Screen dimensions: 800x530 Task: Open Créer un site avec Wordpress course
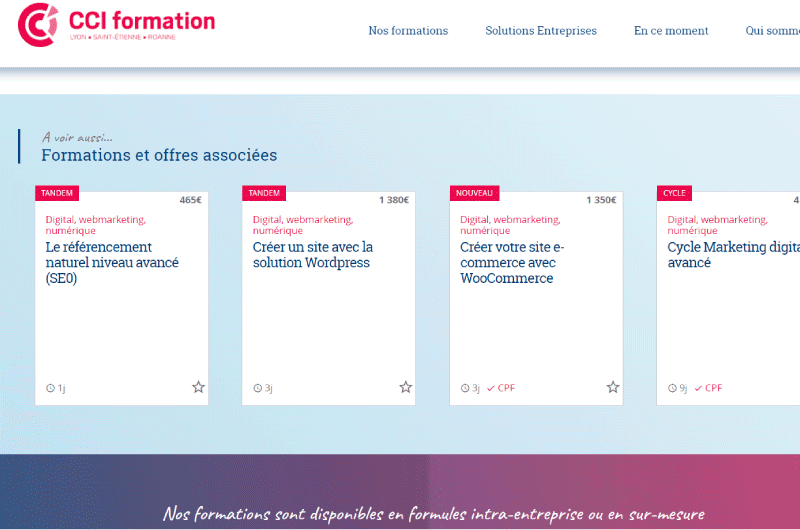coord(313,255)
